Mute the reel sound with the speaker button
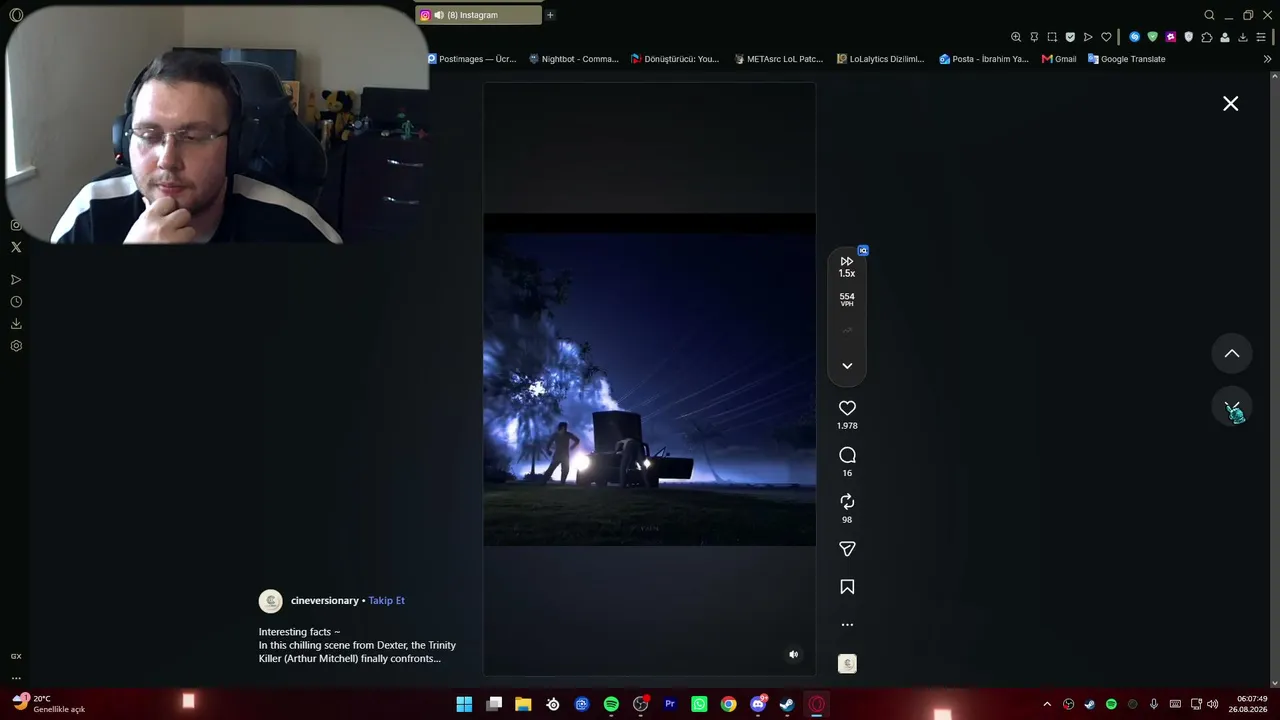The image size is (1280, 720). point(794,655)
